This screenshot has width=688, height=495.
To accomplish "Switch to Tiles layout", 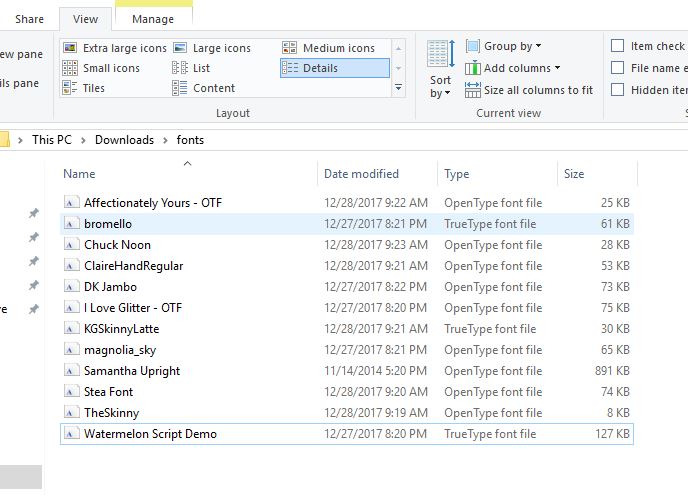I will [x=84, y=88].
